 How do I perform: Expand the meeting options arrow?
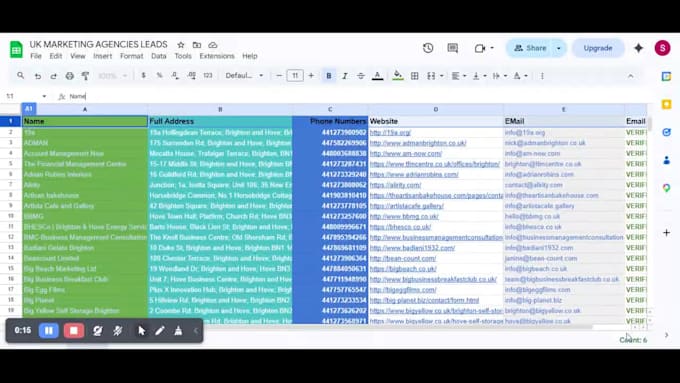pos(492,48)
